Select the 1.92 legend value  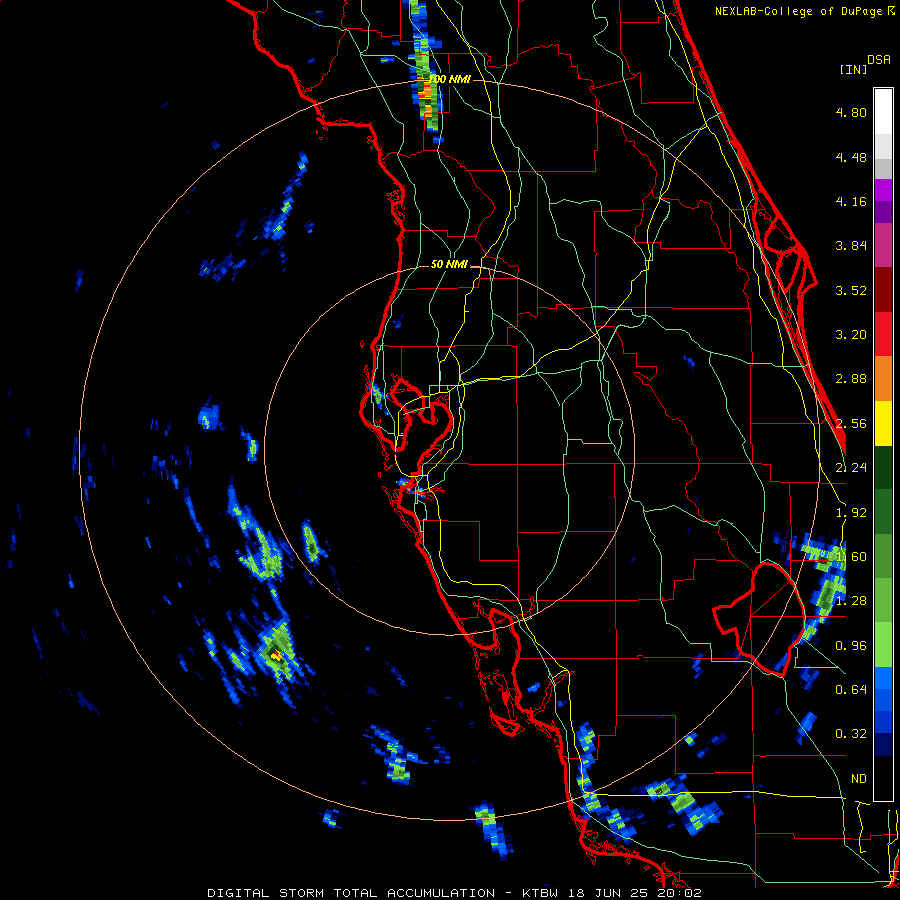tap(851, 513)
